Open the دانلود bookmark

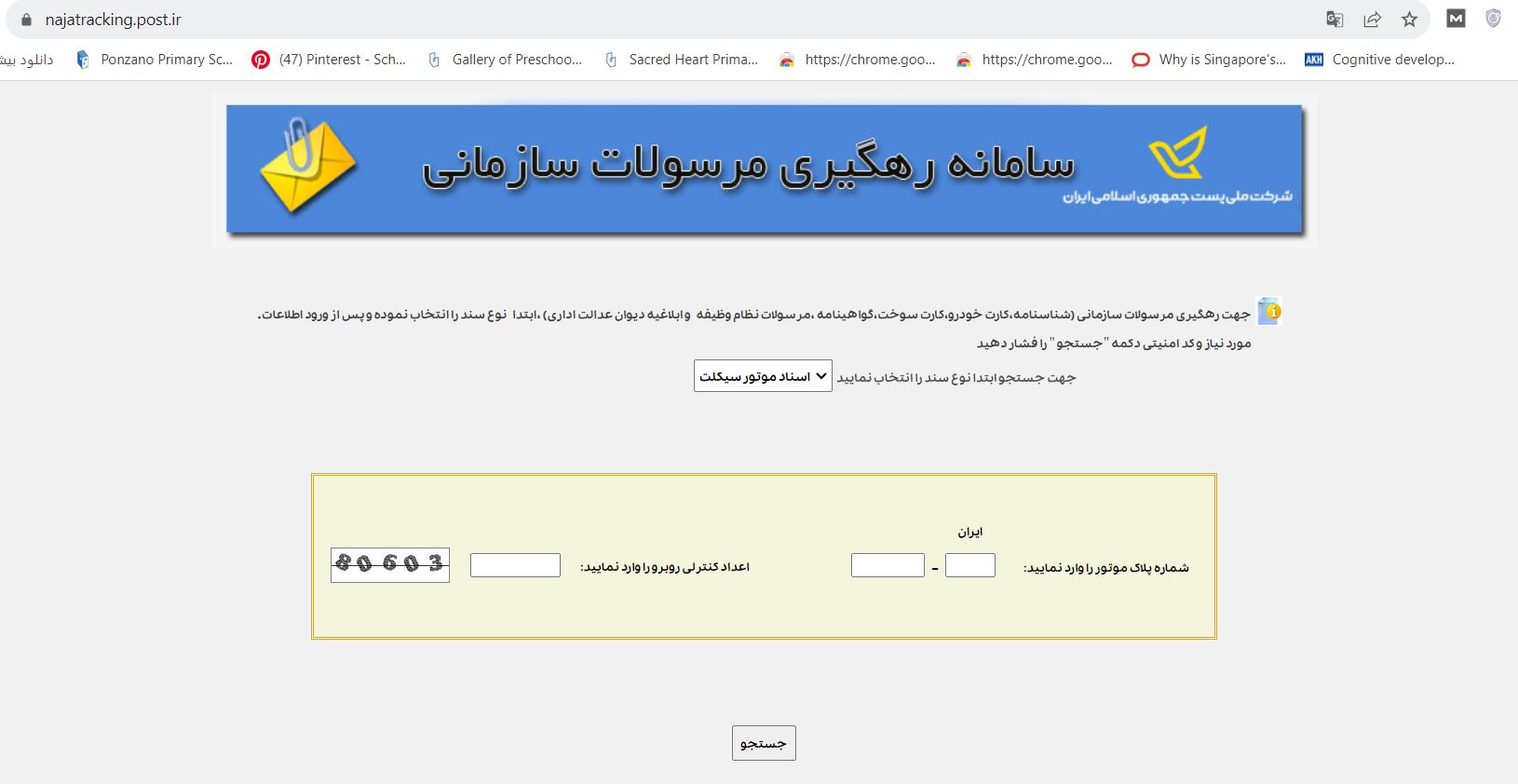[x=27, y=60]
